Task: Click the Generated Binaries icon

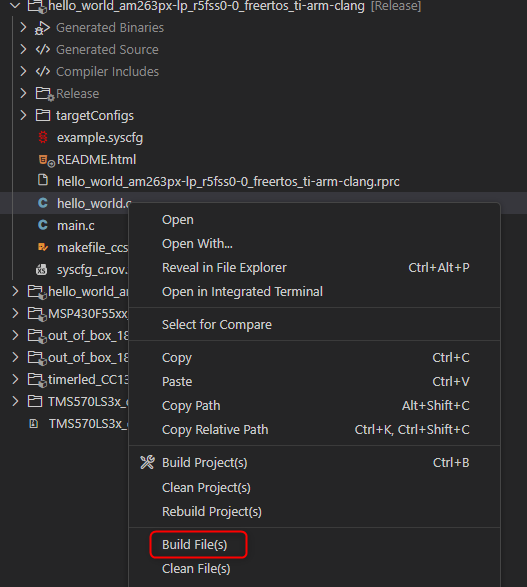Action: point(42,28)
